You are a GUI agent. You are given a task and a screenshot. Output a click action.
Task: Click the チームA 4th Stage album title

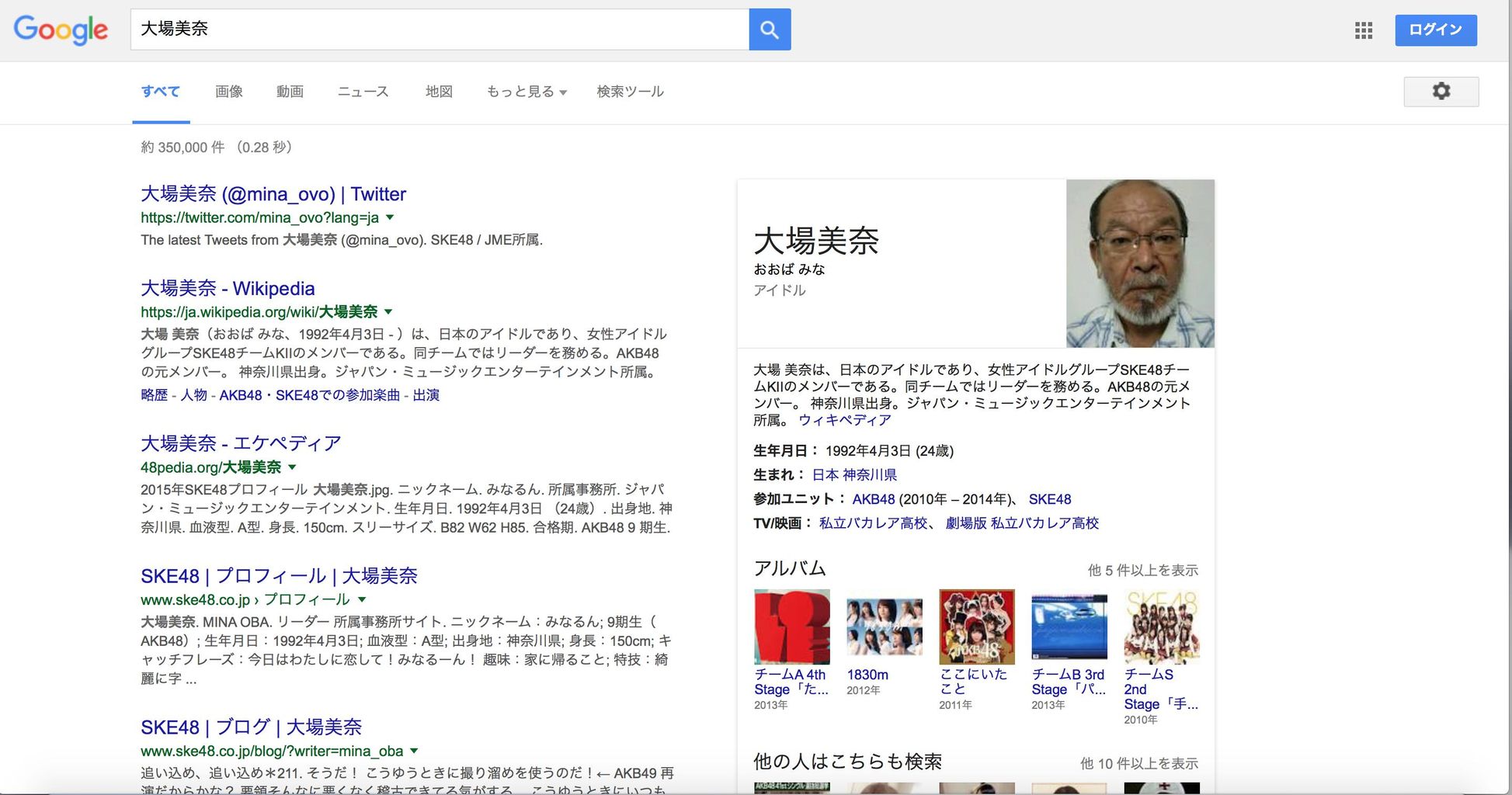point(791,682)
